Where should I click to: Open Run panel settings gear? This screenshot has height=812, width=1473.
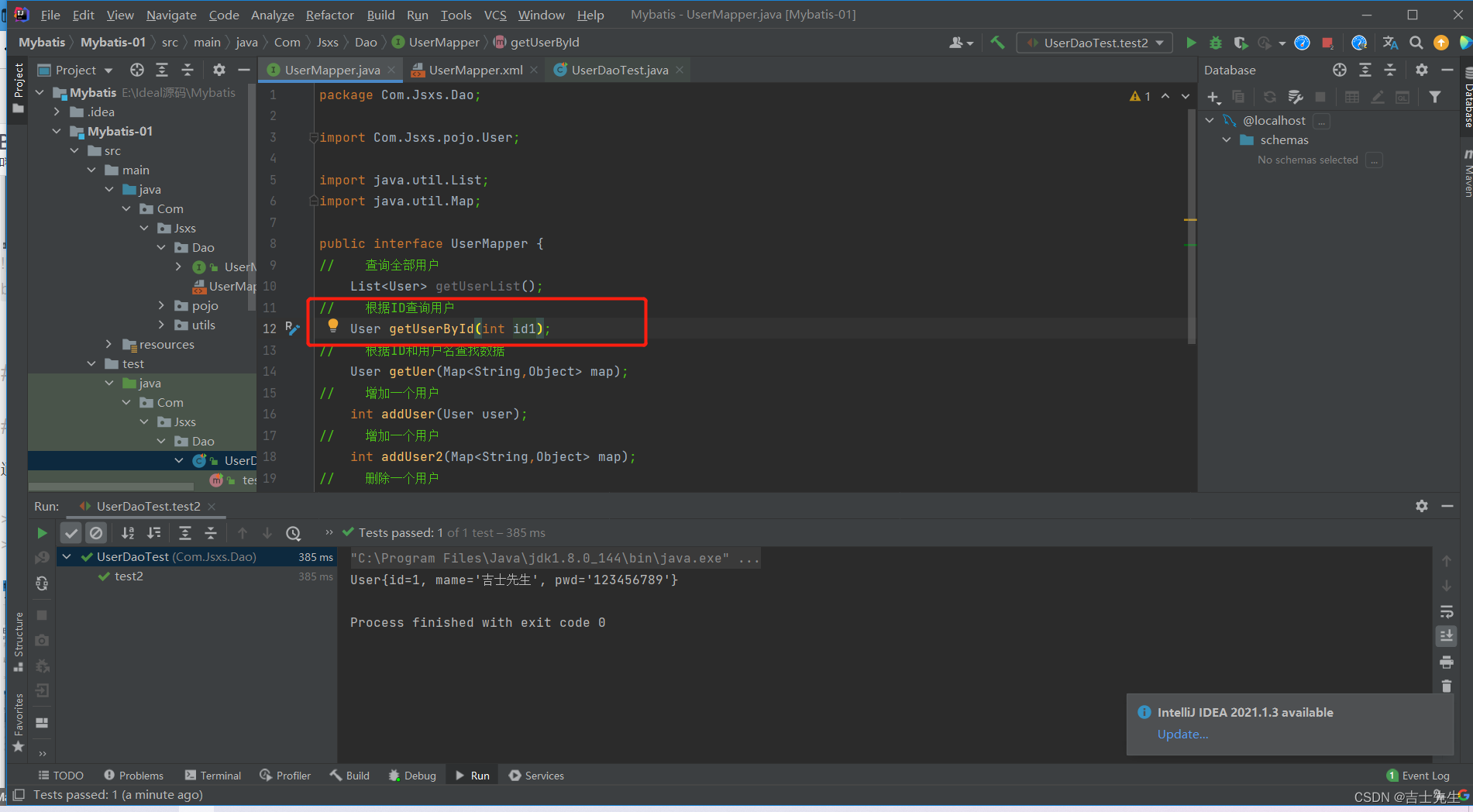(x=1421, y=506)
